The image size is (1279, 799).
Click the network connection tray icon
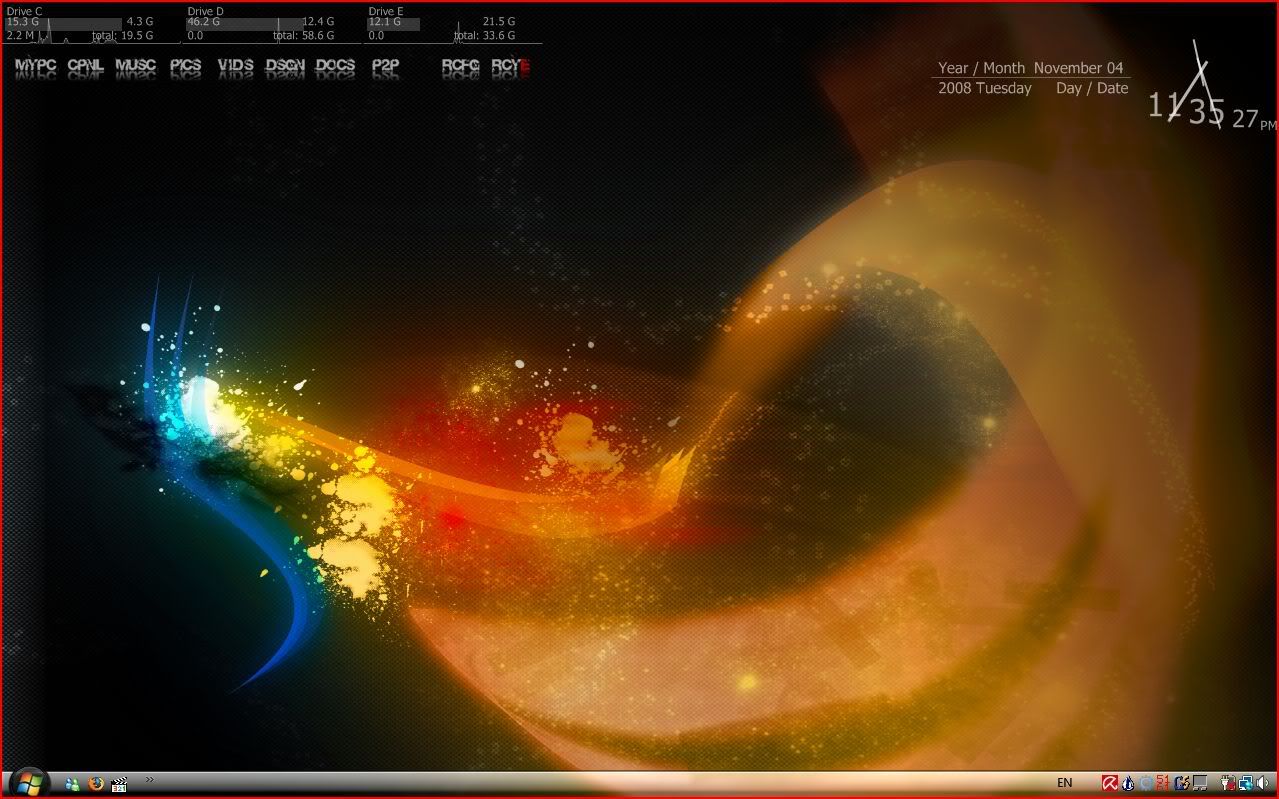tap(1245, 783)
